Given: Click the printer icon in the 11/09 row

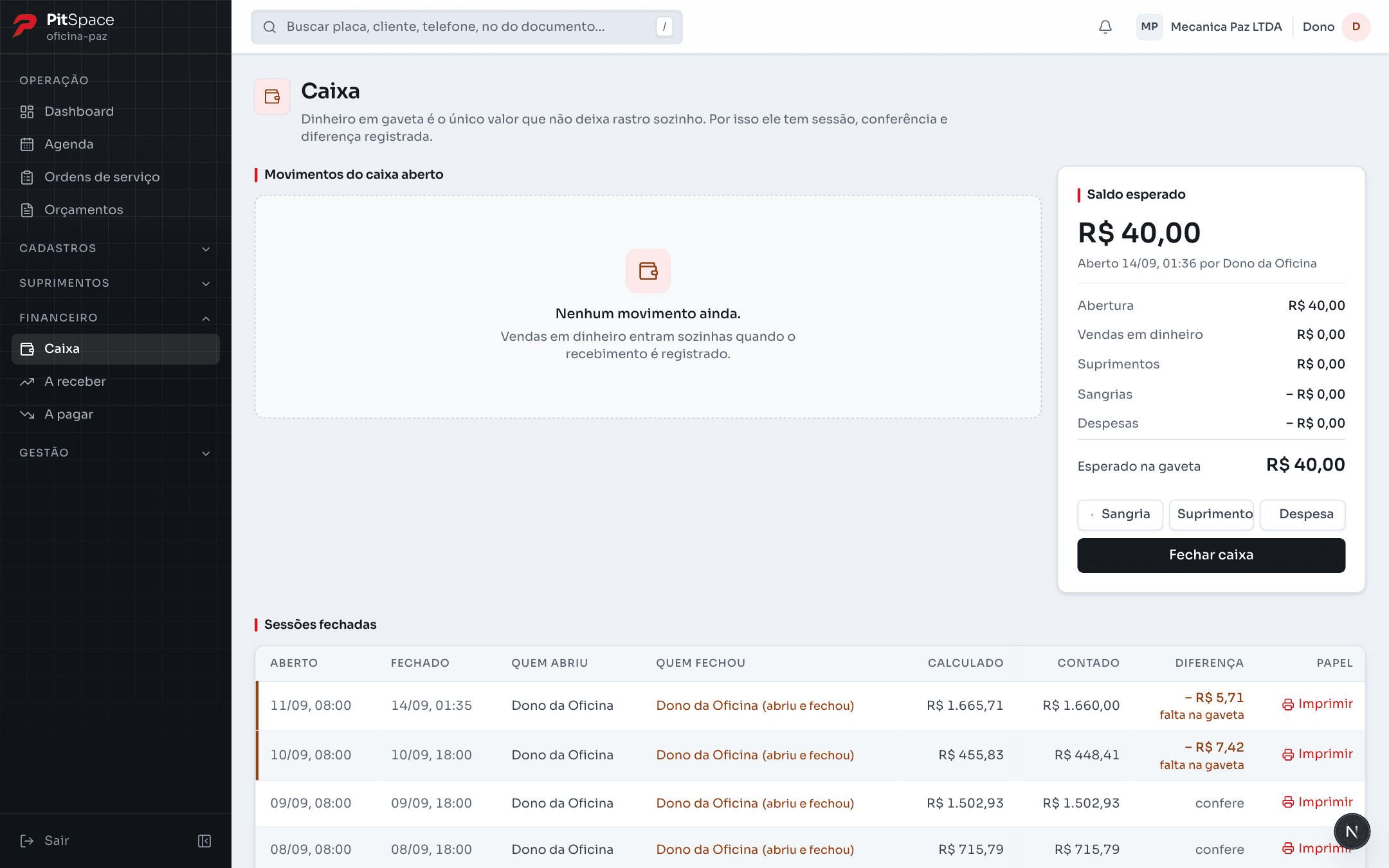Looking at the screenshot, I should tap(1288, 705).
